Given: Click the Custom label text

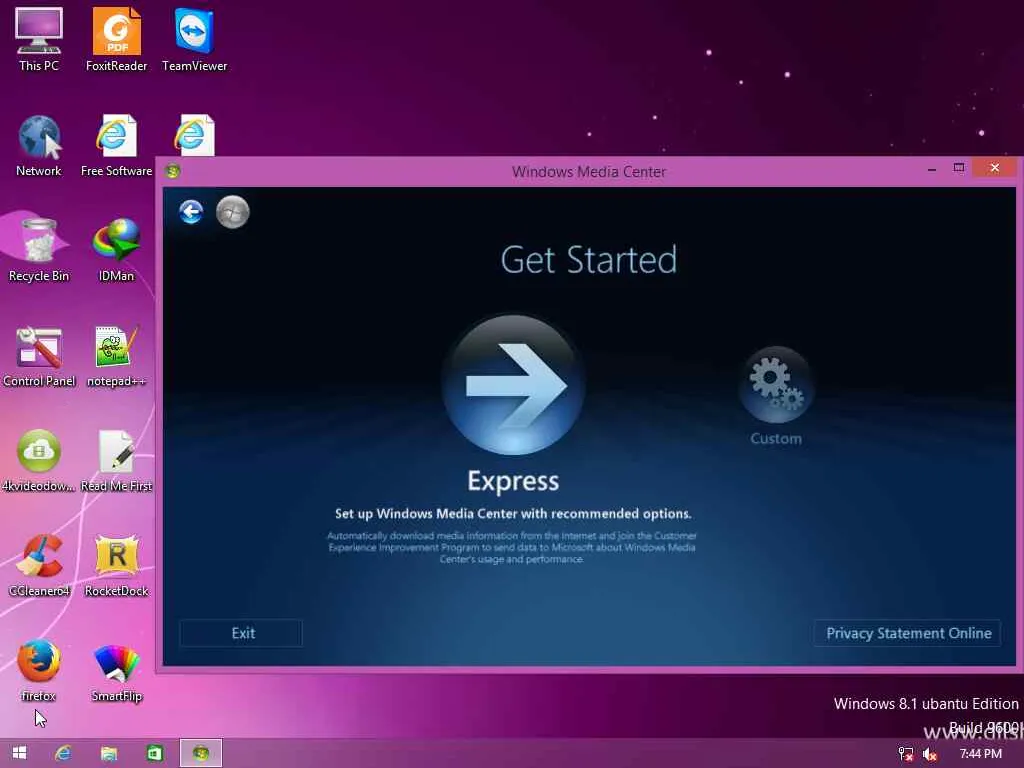Looking at the screenshot, I should 776,438.
